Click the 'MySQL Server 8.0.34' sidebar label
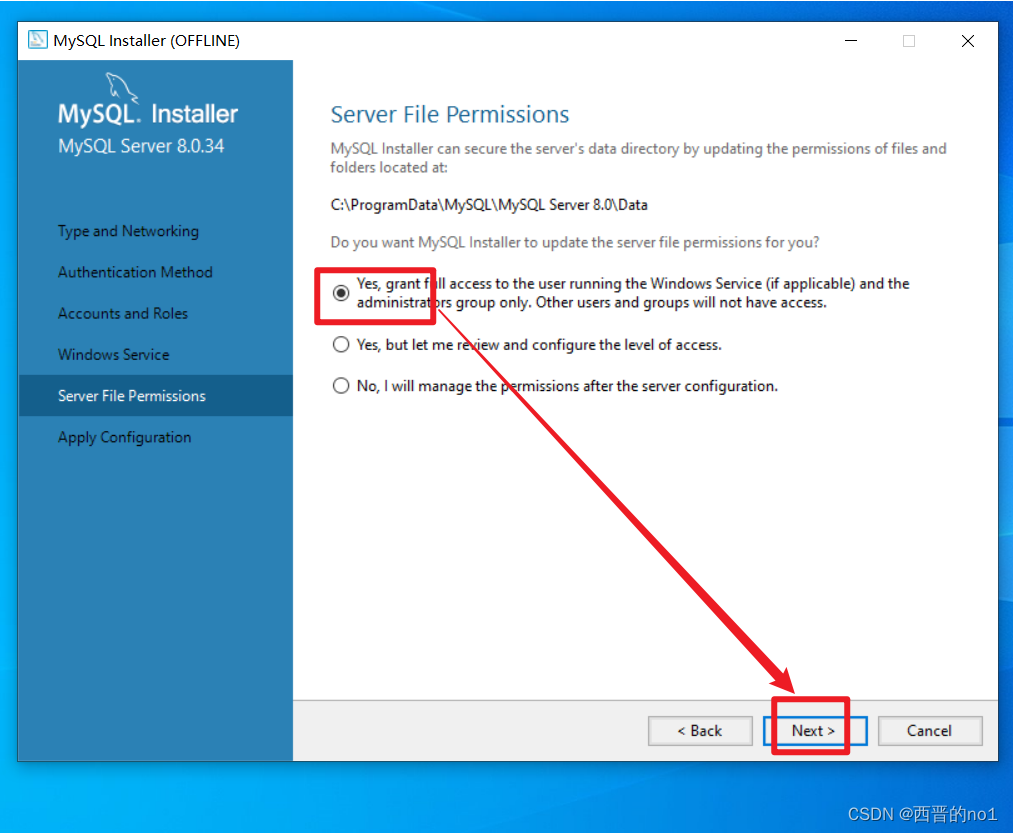1013x833 pixels. coord(141,146)
